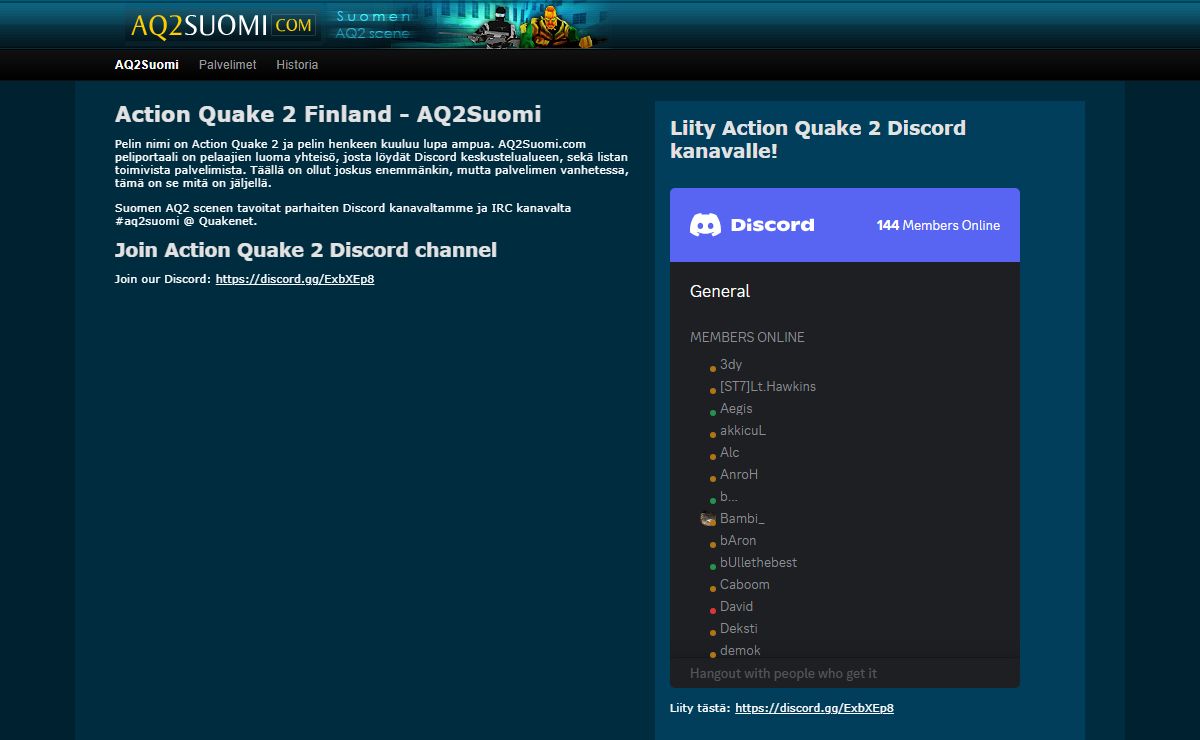Screen dimensions: 1200x740
Task: Click heading Liity Action Quake 2 Discord kanavalle
Action: 818,140
